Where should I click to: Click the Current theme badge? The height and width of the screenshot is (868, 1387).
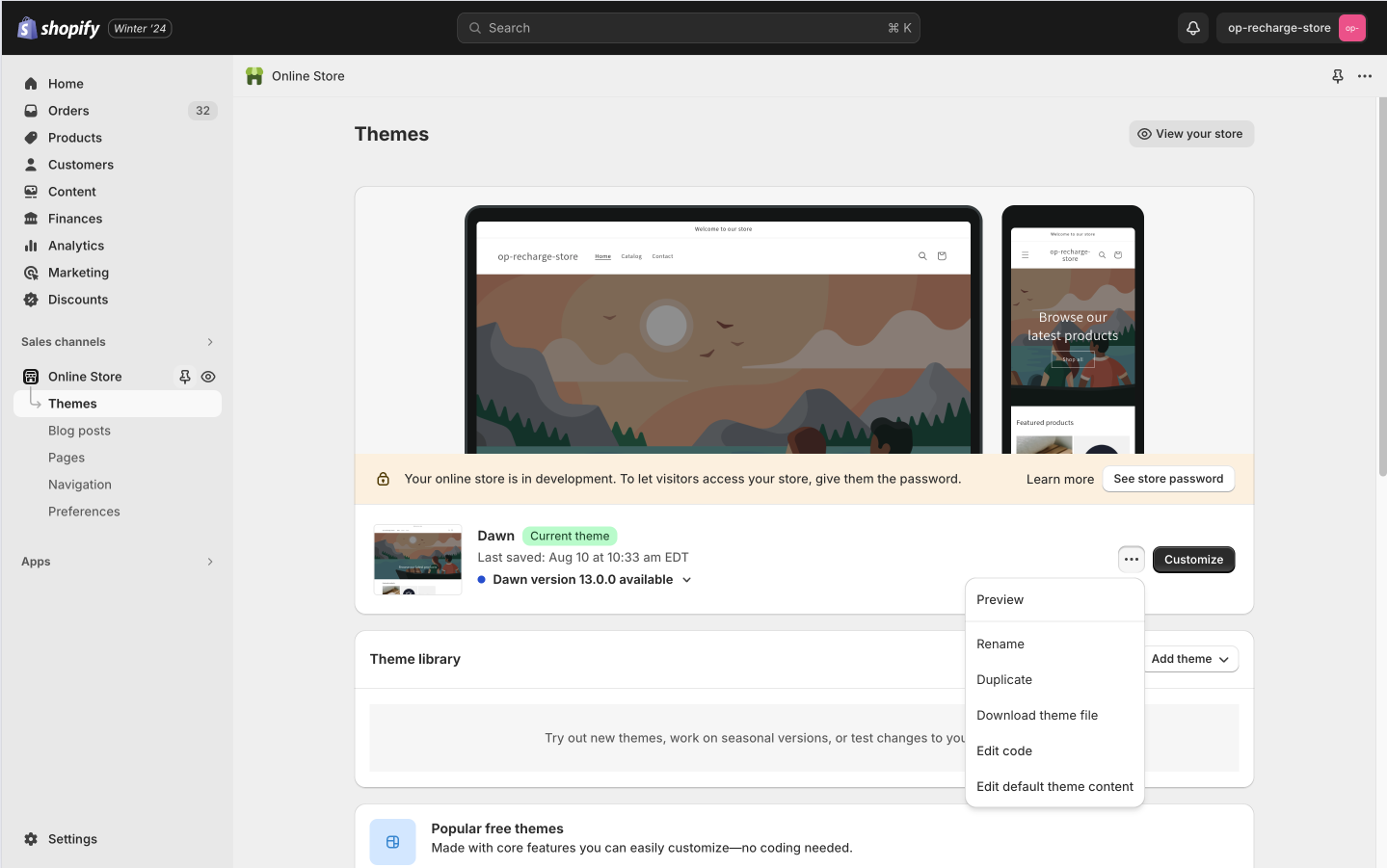pyautogui.click(x=570, y=536)
